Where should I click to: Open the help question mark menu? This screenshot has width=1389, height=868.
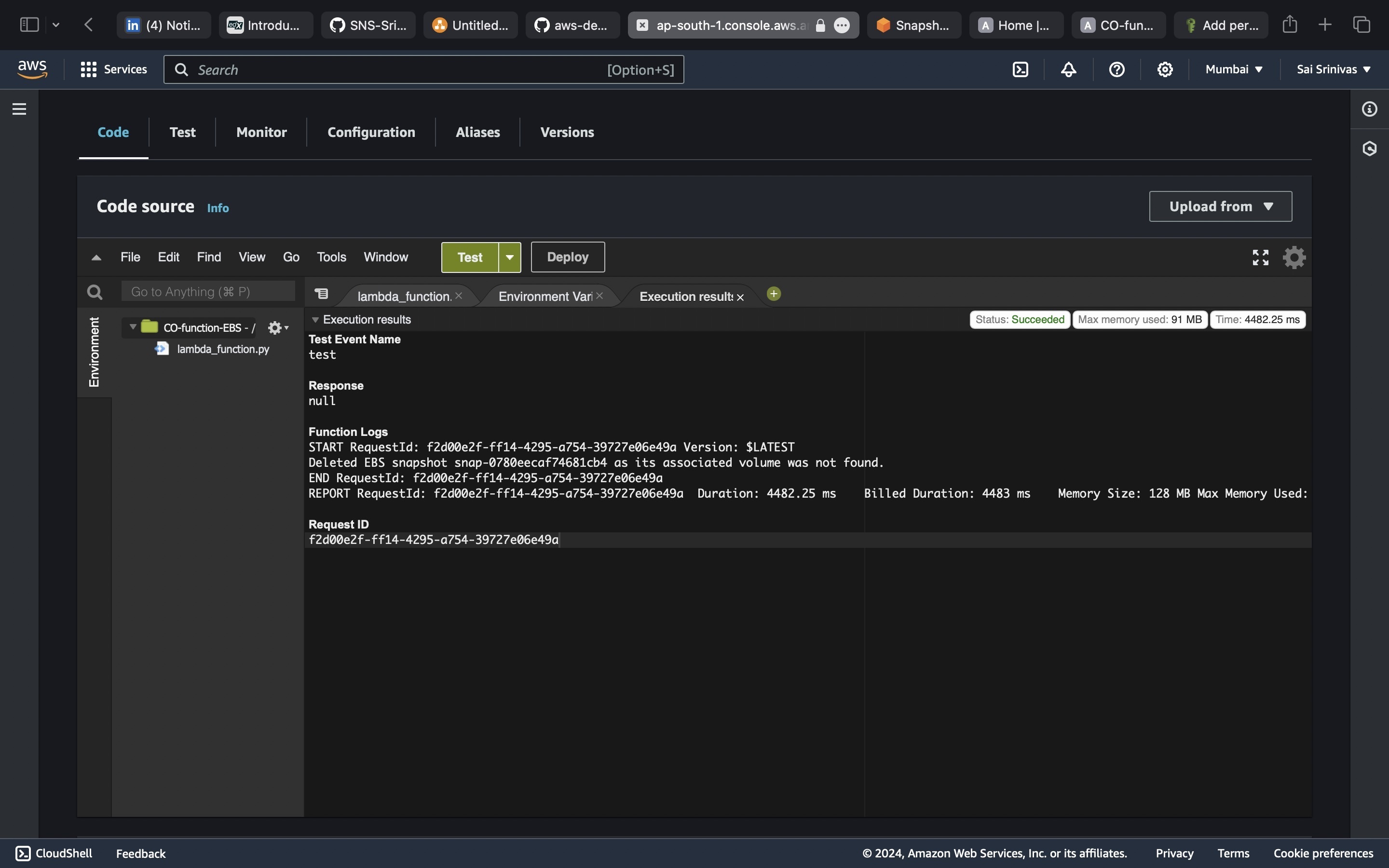coord(1117,69)
